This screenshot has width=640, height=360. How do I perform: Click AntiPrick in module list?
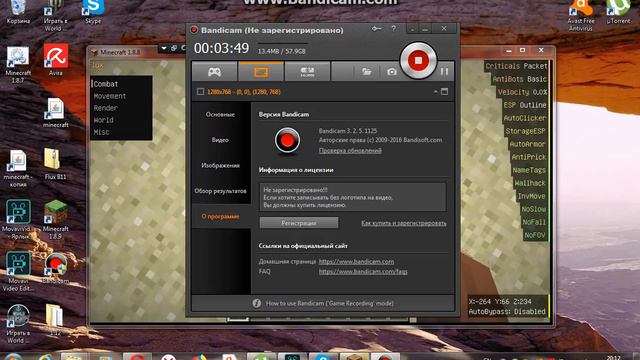pyautogui.click(x=529, y=157)
